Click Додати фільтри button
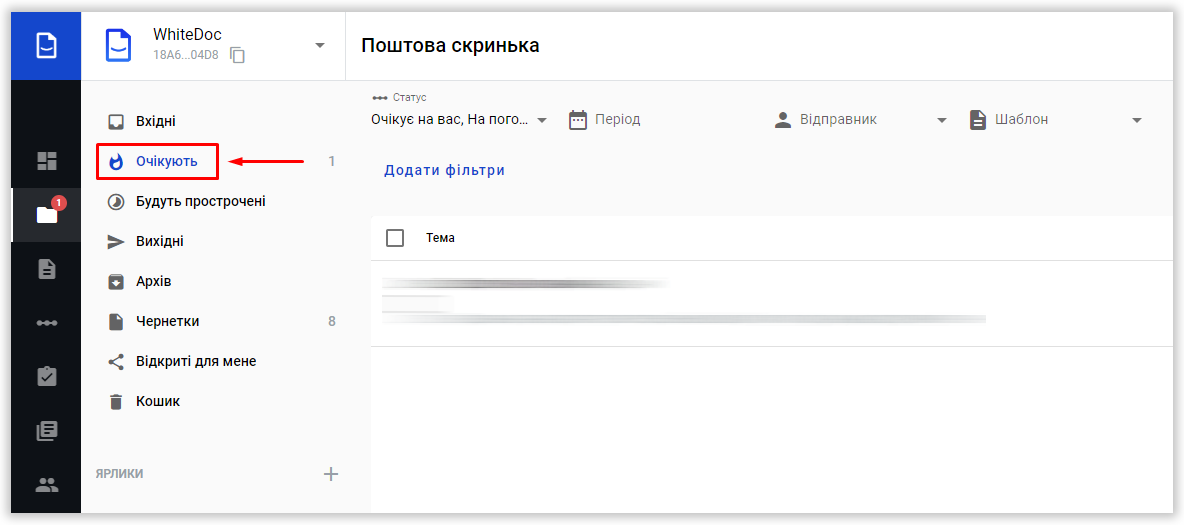 click(444, 171)
